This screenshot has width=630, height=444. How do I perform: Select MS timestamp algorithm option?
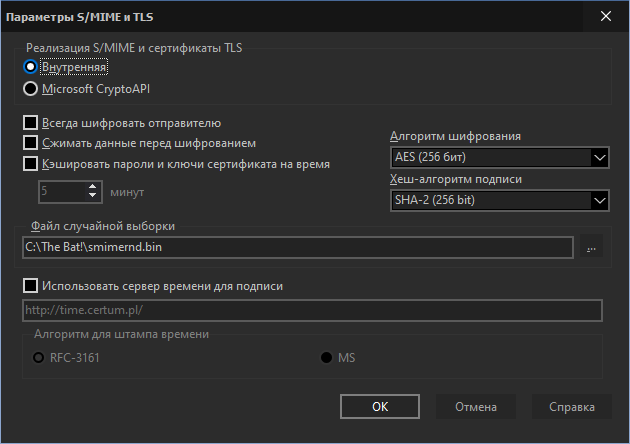pos(326,358)
